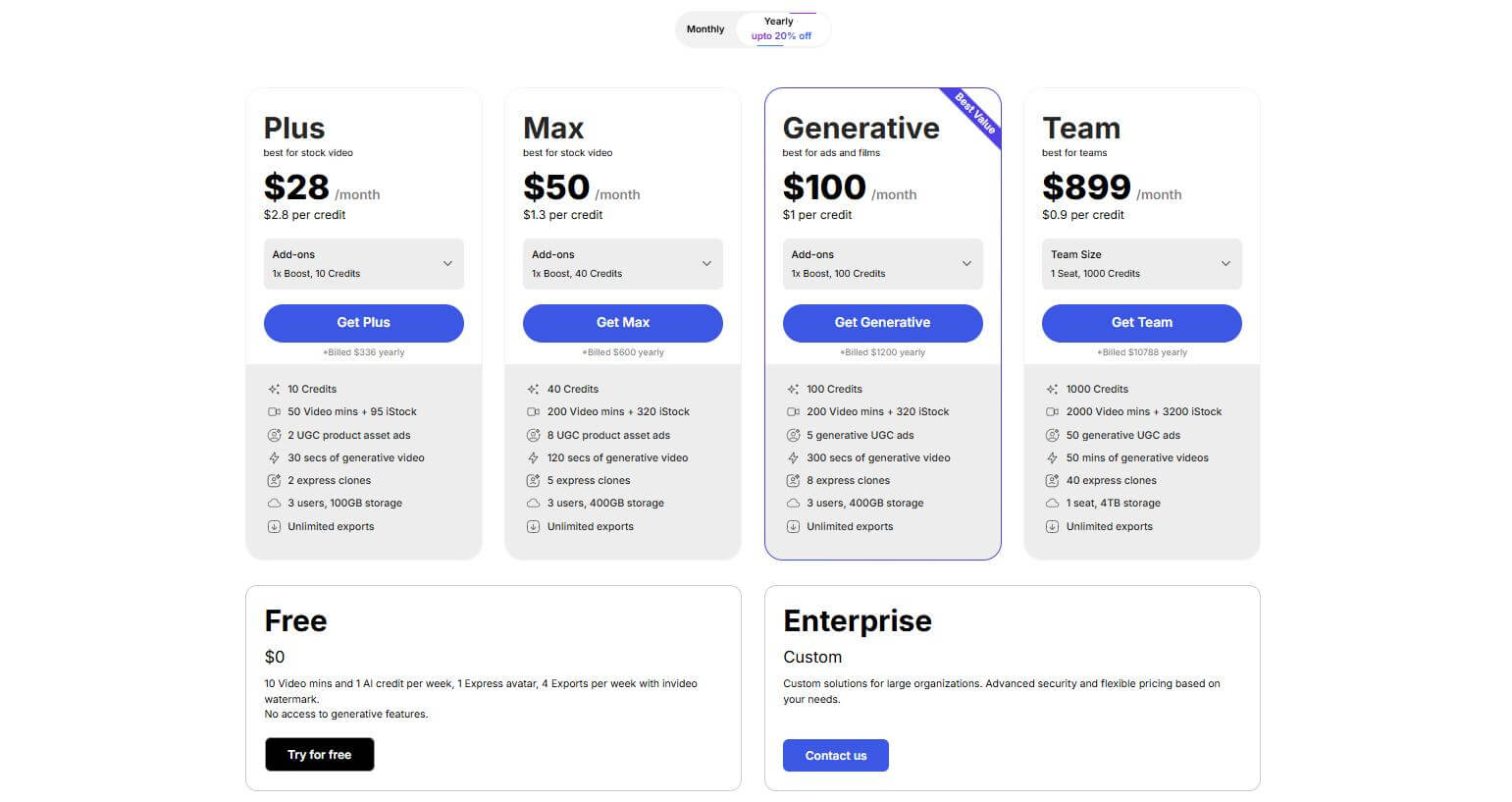Click the Credits sparkle icon in Plus plan
1512x802 pixels.
click(274, 389)
